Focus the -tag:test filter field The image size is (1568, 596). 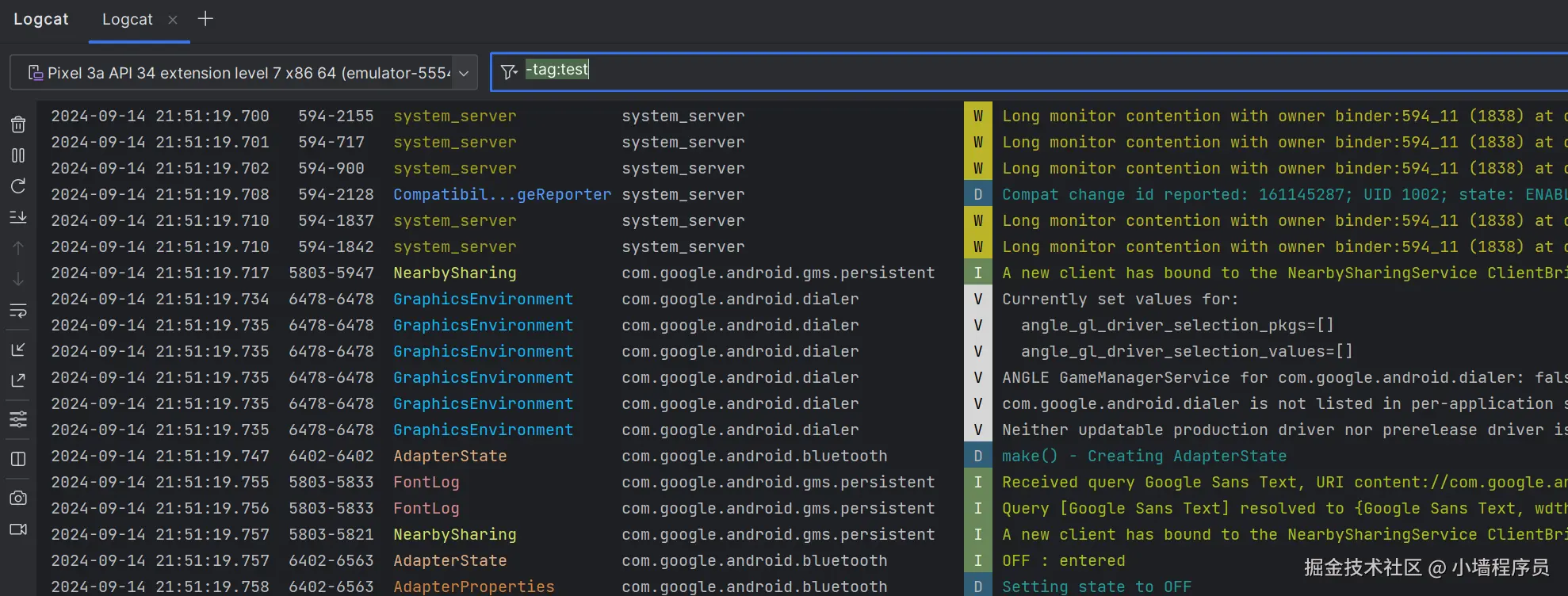point(1029,71)
